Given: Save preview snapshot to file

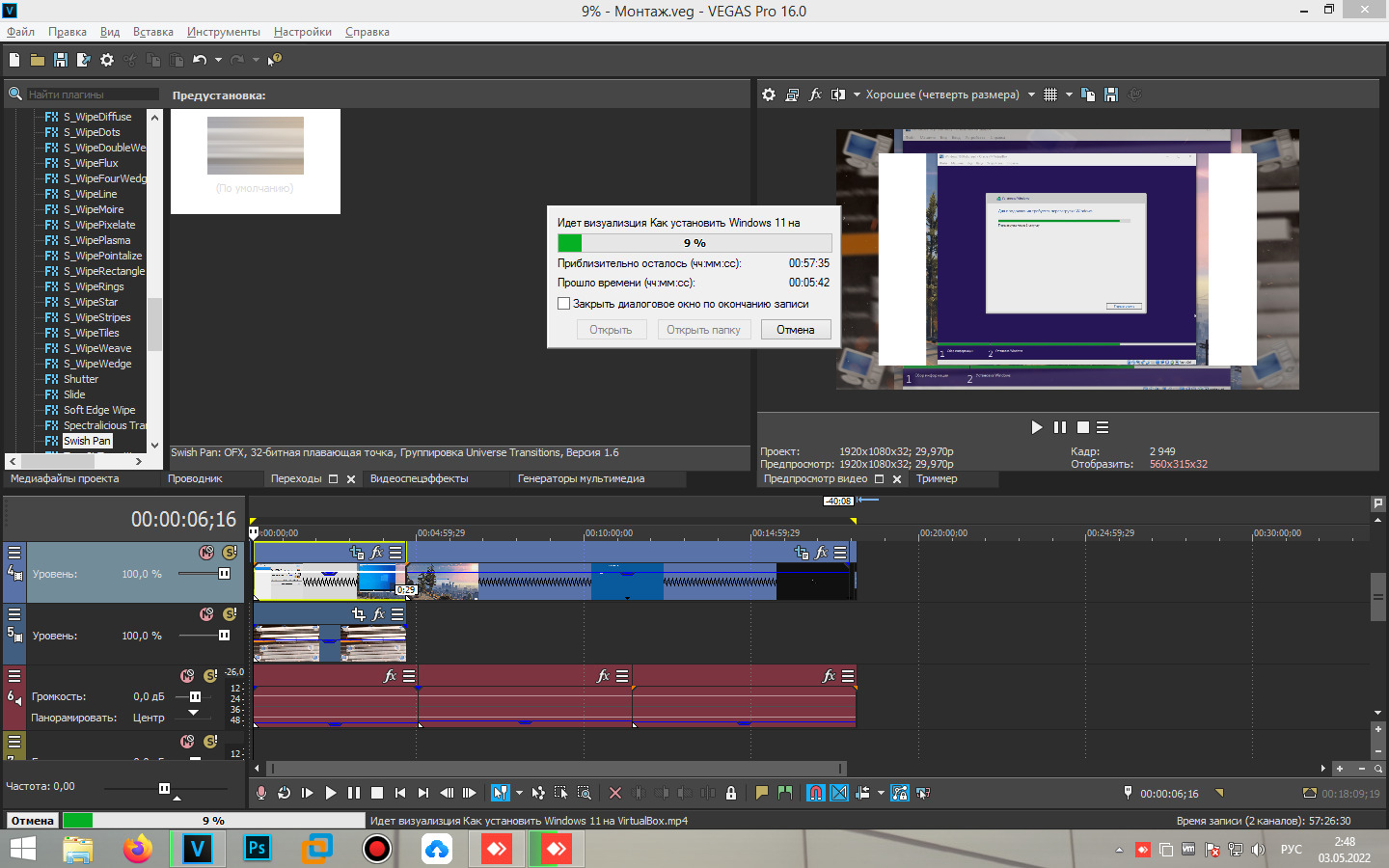Looking at the screenshot, I should coord(1111,95).
